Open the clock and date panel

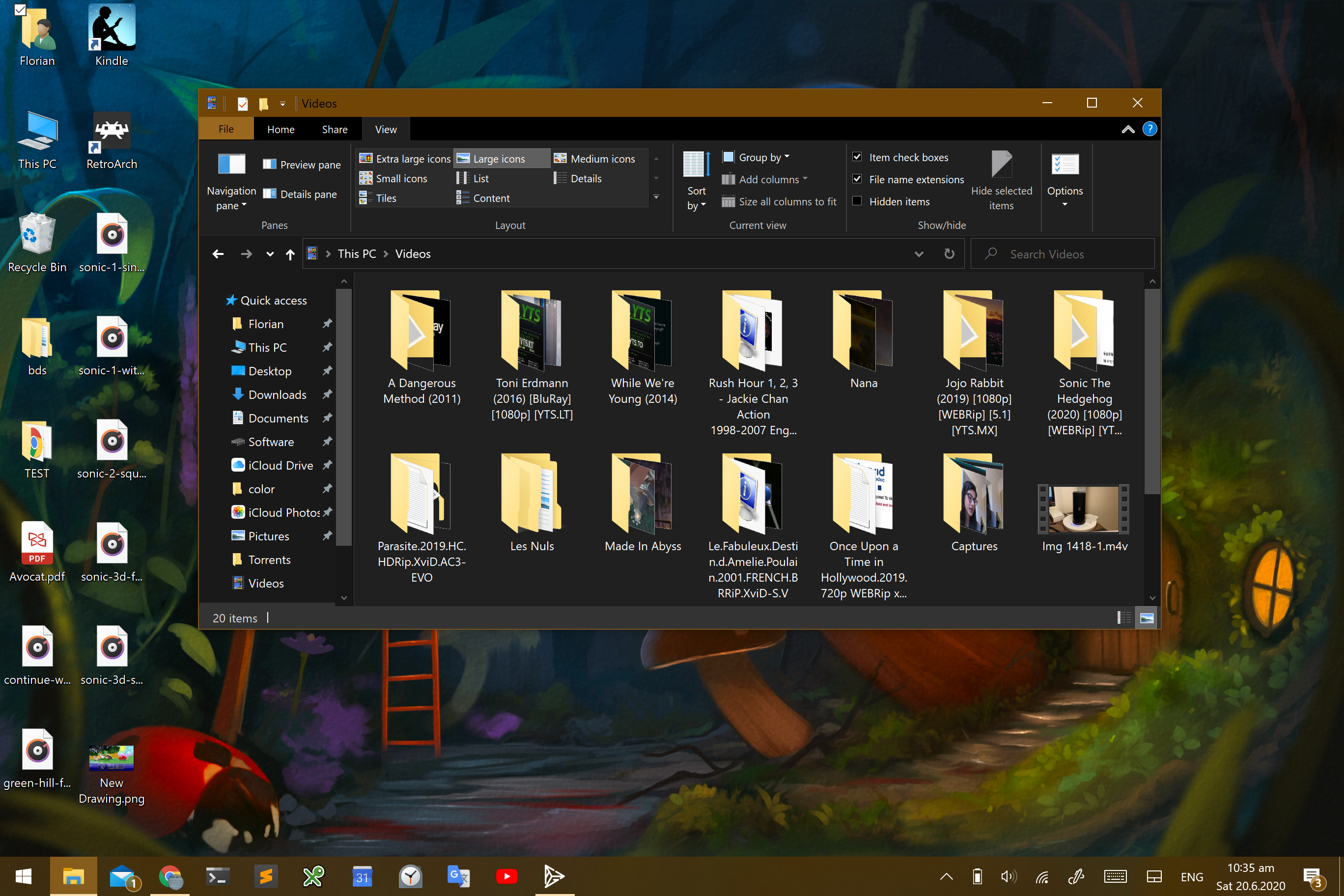[x=1250, y=876]
